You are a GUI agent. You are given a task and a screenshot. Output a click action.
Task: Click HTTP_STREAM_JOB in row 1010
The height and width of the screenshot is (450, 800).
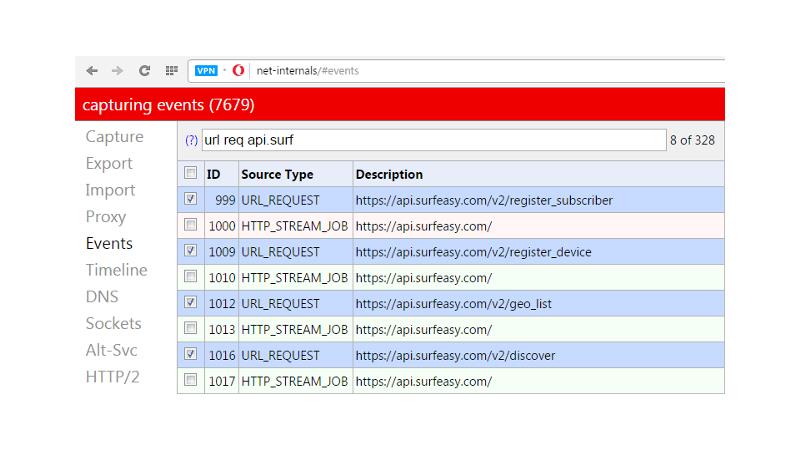[294, 278]
